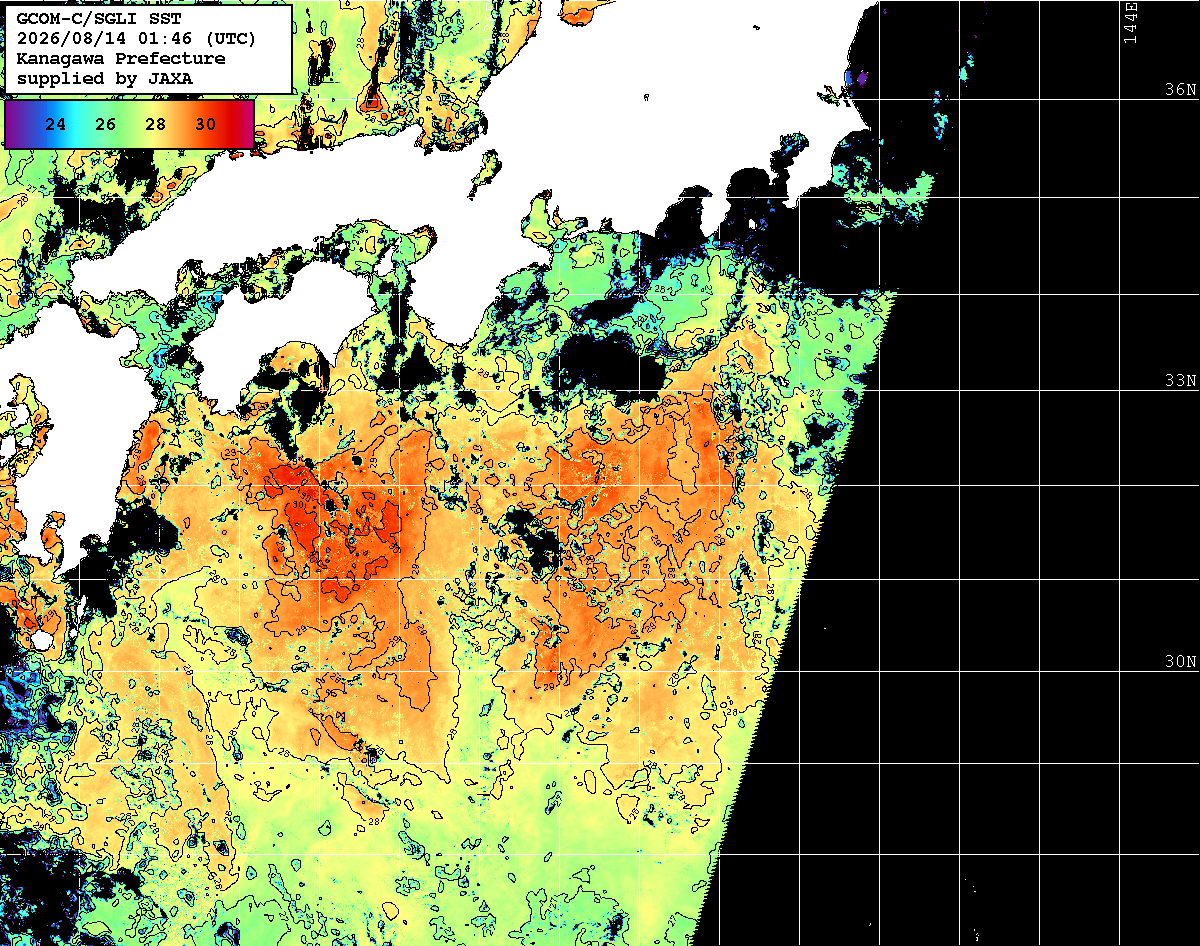This screenshot has width=1200, height=946.
Task: Click the black cloud patch between the two warm regions
Action: (x=533, y=540)
